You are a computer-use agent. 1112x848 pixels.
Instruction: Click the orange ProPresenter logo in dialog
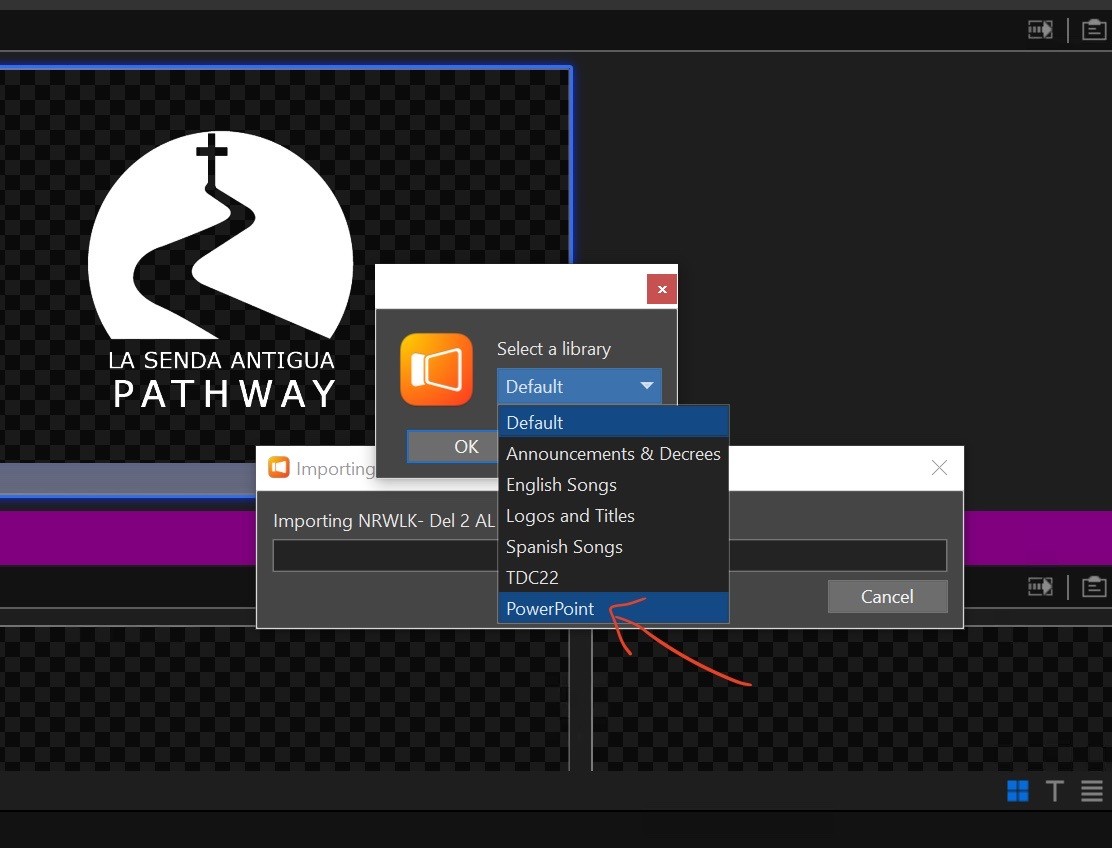[x=436, y=369]
